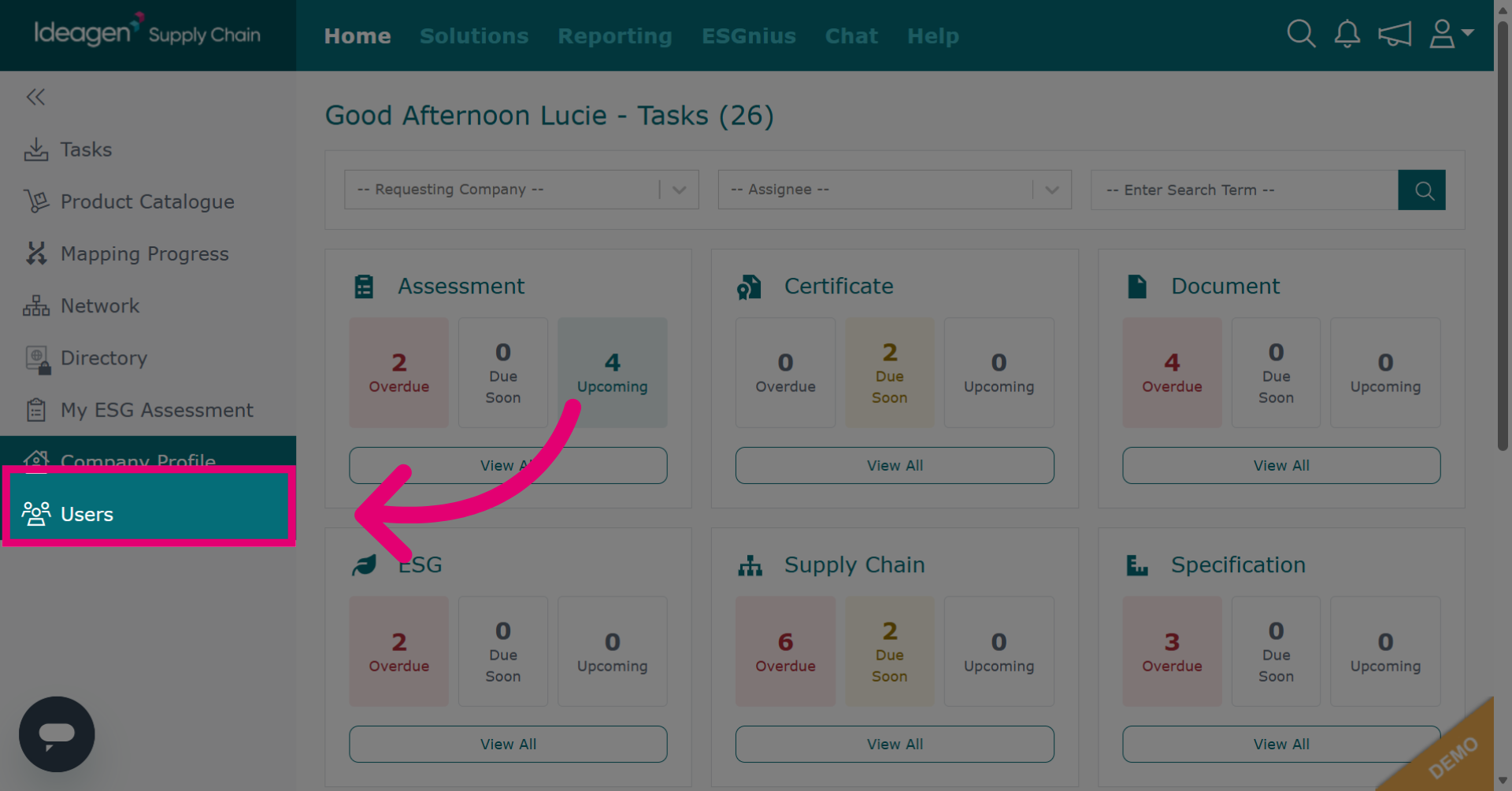Viewport: 1512px width, 791px height.
Task: Click the Ideagen Supply Chain logo
Action: point(147,32)
